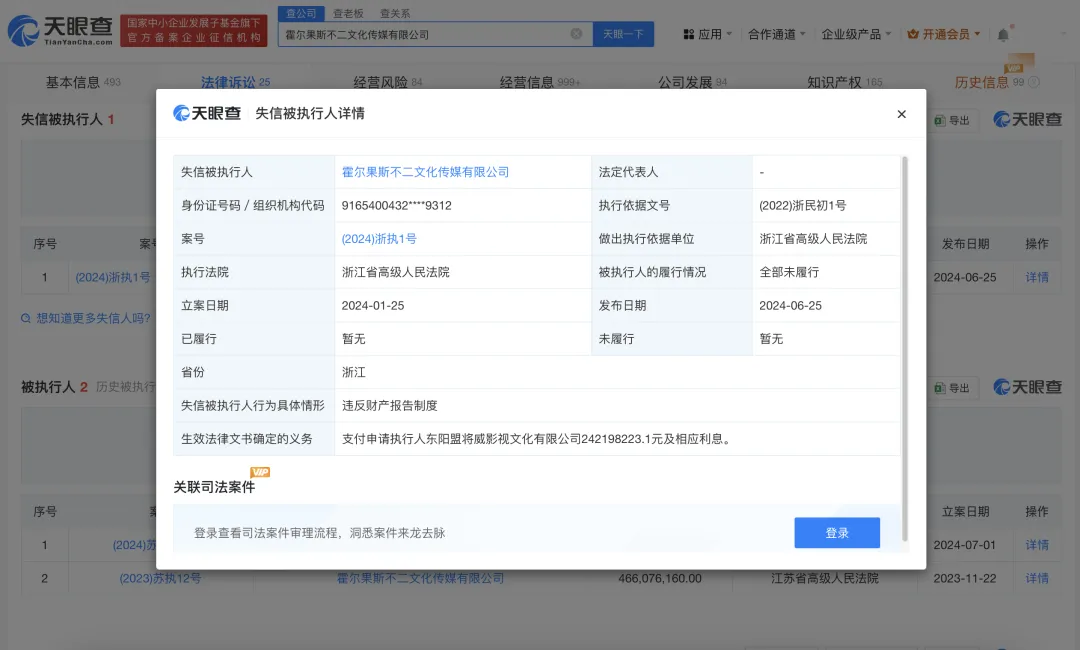Click the 历史被执行 tab label
The width and height of the screenshot is (1080, 650).
coord(126,387)
